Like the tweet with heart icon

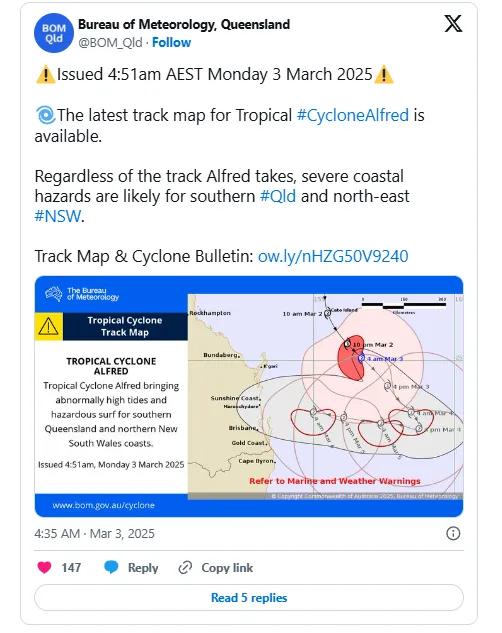(x=44, y=567)
